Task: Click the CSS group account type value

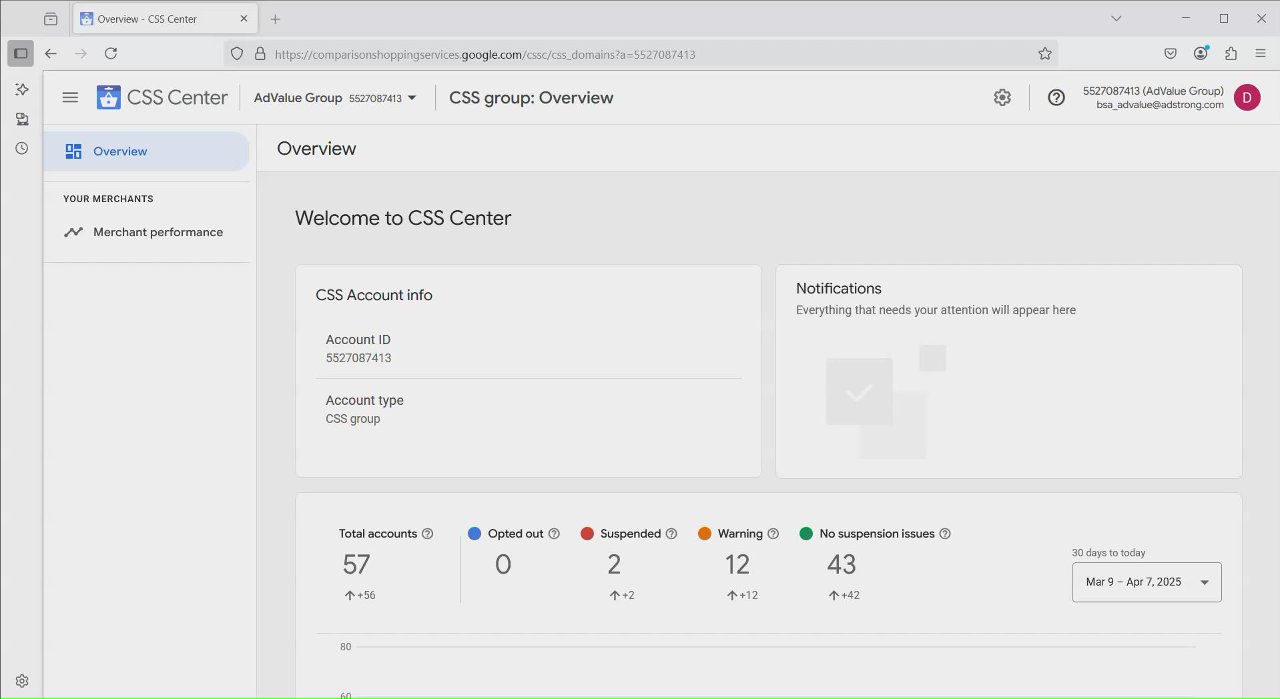Action: 353,419
